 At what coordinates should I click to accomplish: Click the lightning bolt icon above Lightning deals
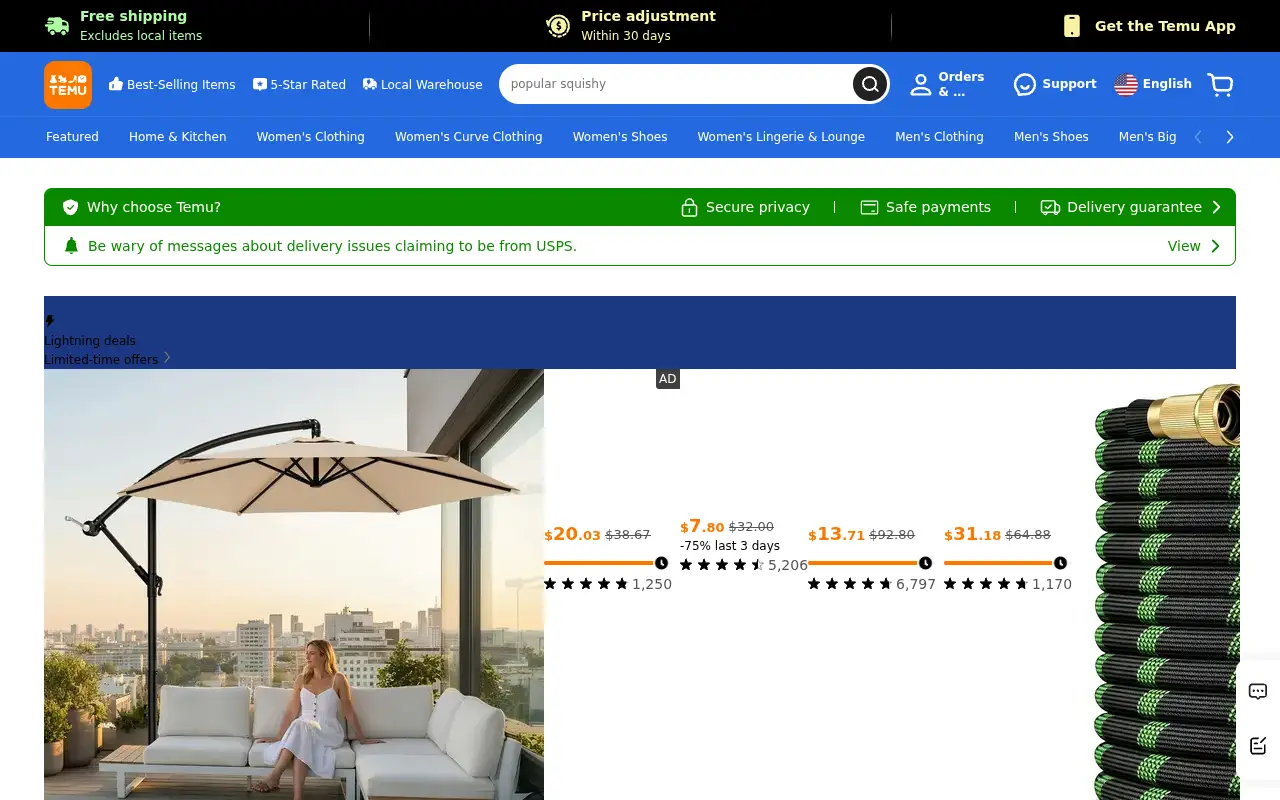click(50, 321)
